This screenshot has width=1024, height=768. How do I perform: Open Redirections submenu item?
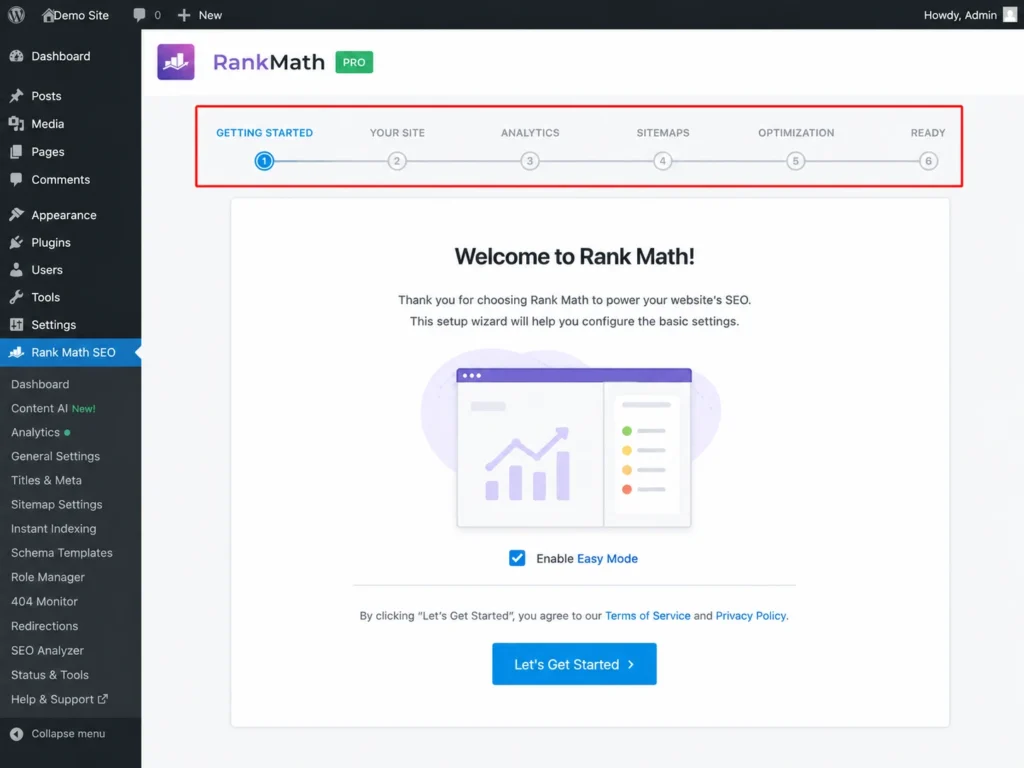click(x=44, y=626)
